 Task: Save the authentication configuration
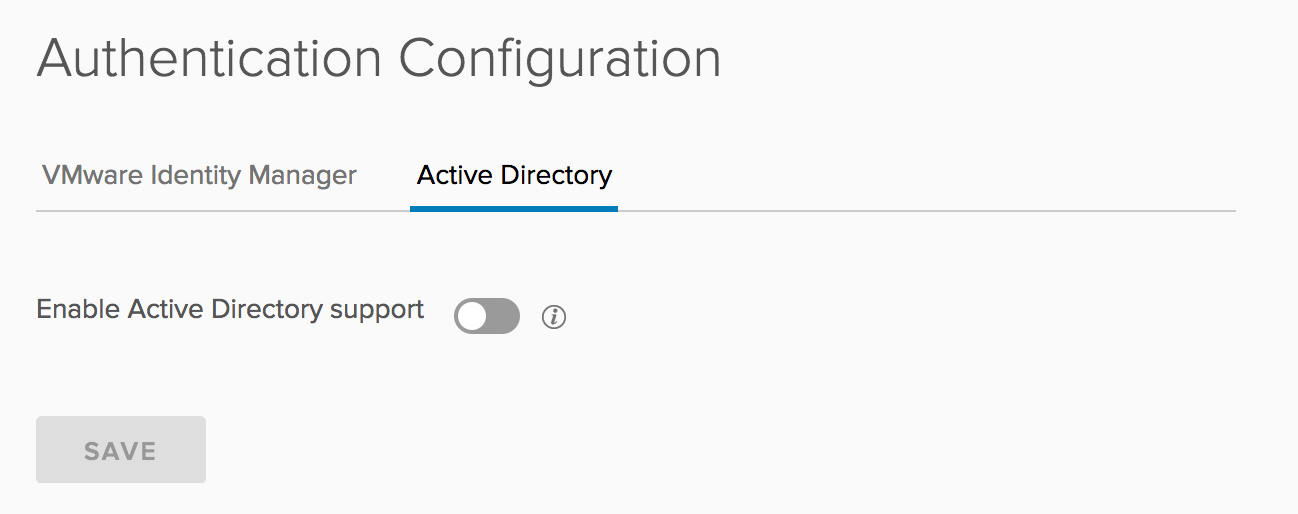pos(120,450)
